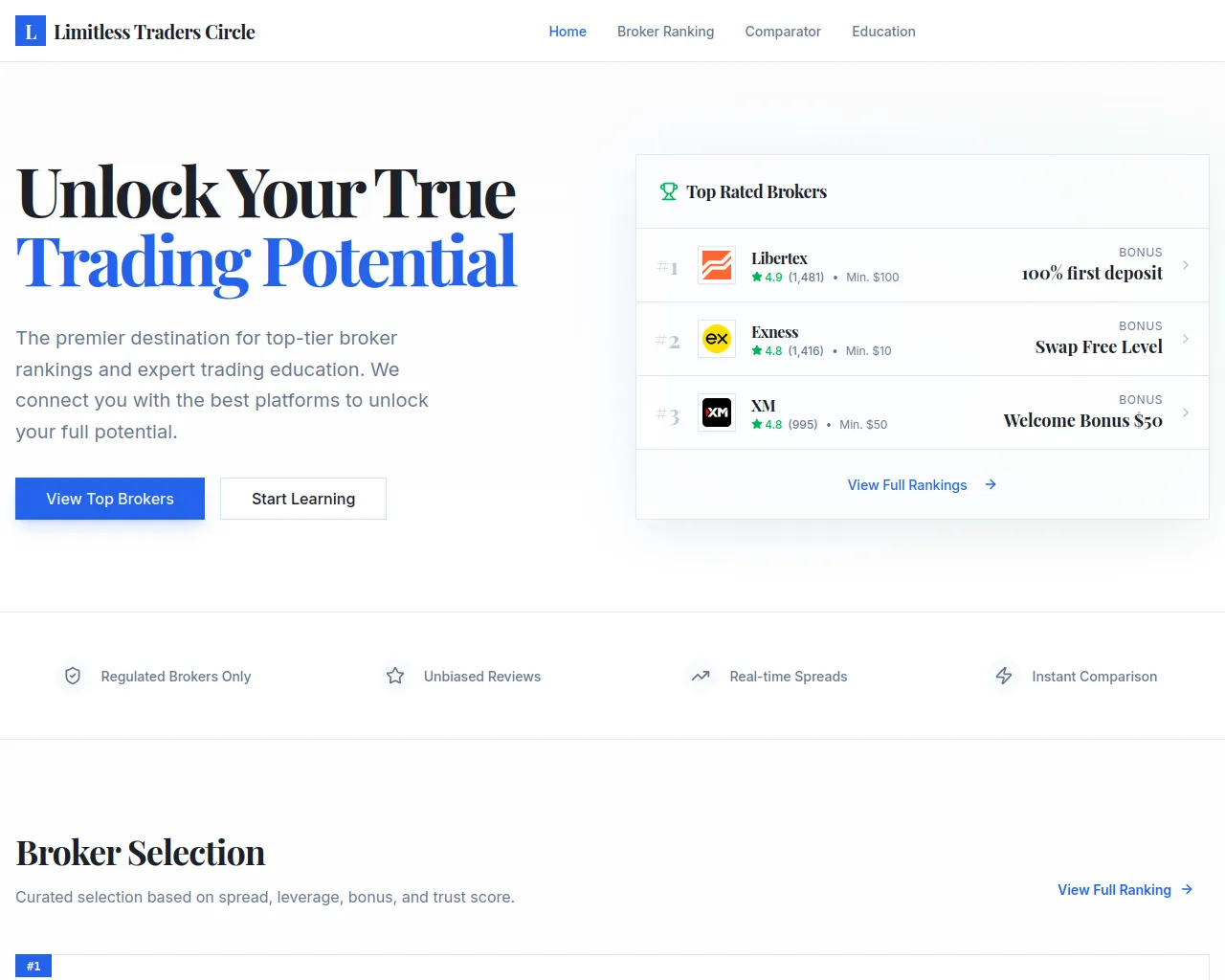Go to the Home nav item
Viewport: 1225px width, 980px height.
coord(568,32)
